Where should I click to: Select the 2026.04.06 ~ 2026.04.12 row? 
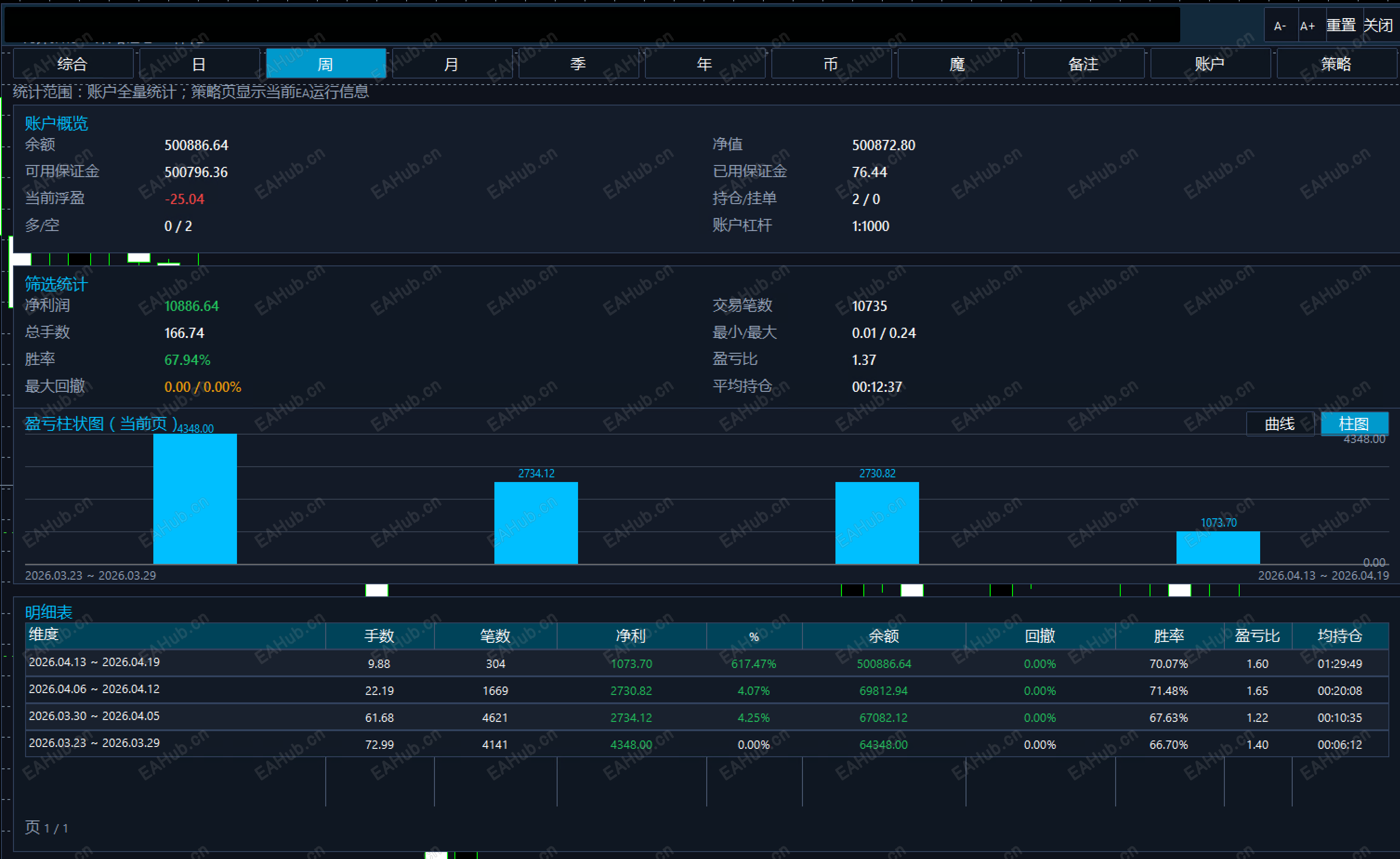coord(707,690)
